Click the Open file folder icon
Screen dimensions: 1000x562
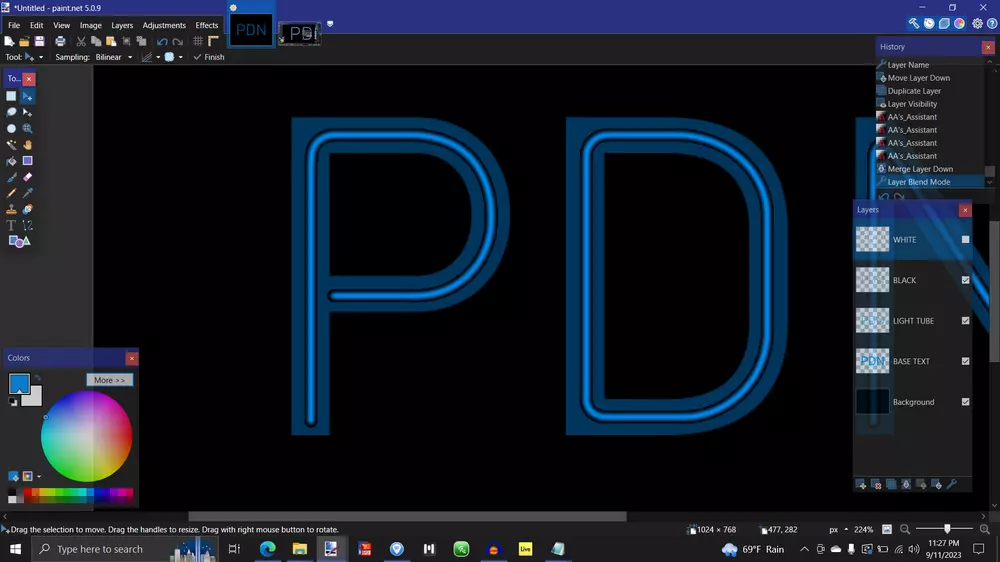[24, 41]
